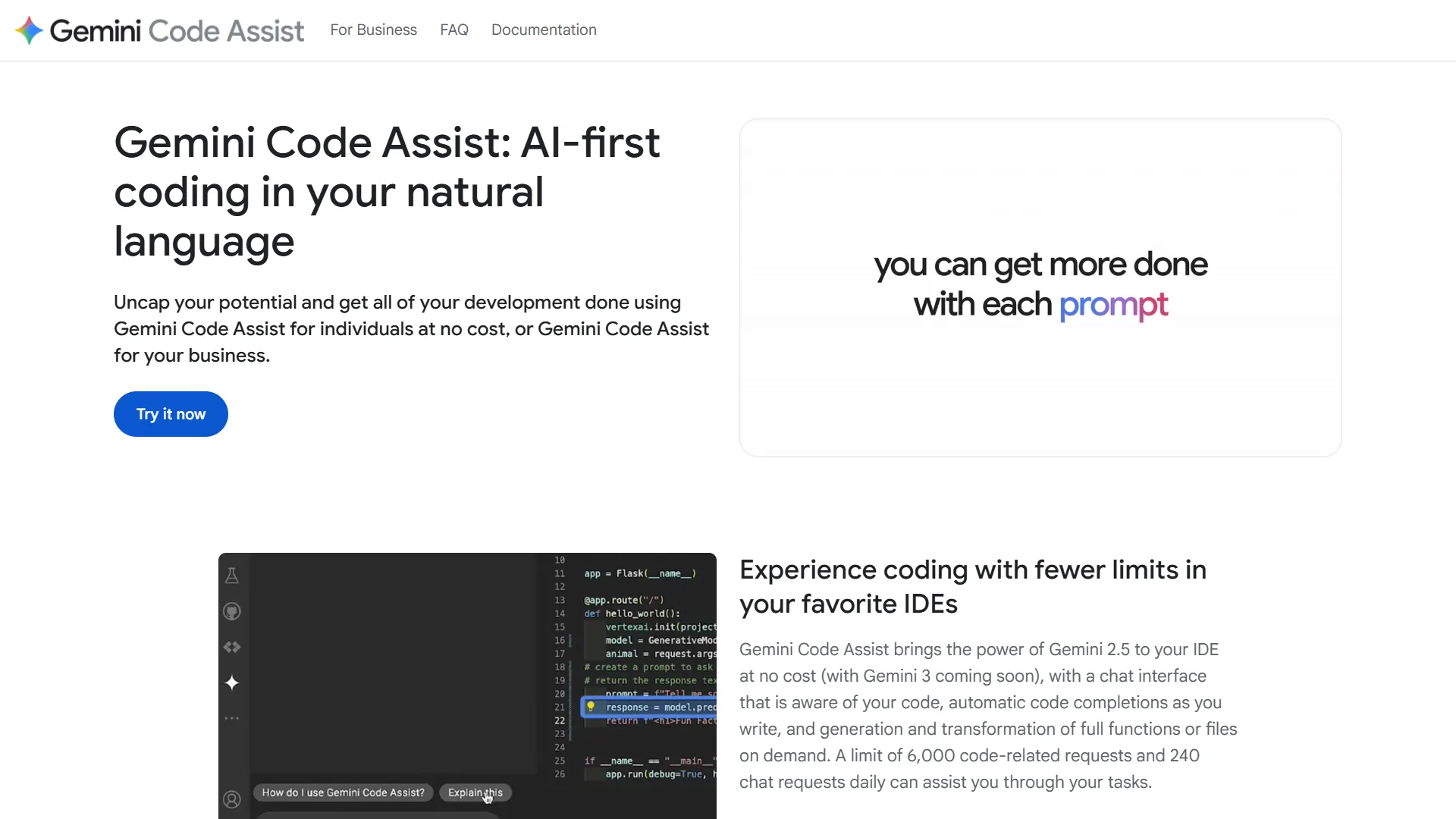This screenshot has height=819, width=1456.
Task: Click the highlighted 'response = model.pred' line
Action: point(649,708)
